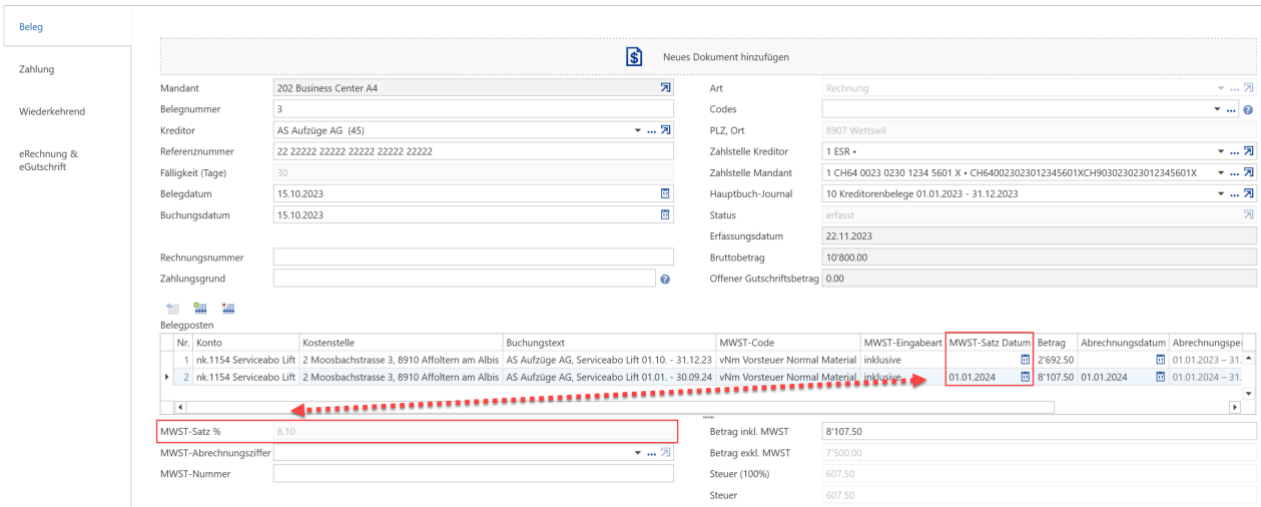Click into the Belegnummer field

[x=474, y=109]
